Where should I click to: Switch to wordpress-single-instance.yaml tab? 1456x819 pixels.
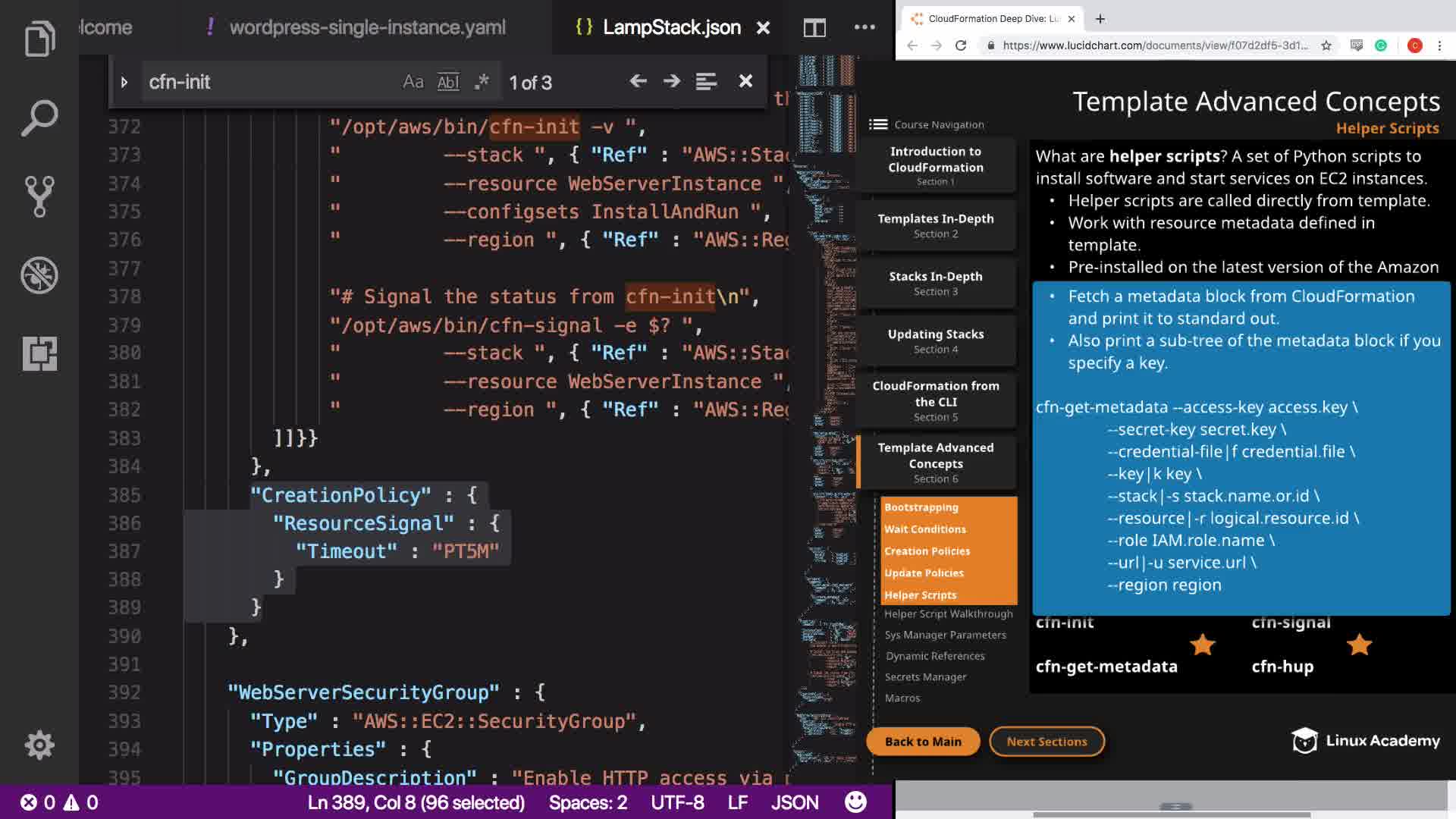[367, 27]
